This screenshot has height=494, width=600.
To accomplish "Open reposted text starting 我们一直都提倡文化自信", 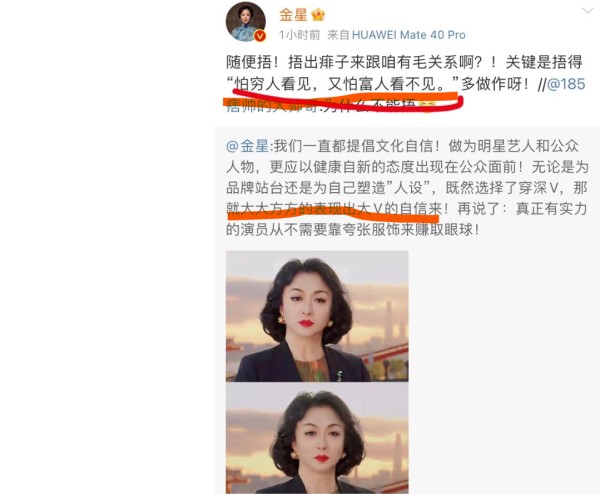I will pyautogui.click(x=407, y=188).
